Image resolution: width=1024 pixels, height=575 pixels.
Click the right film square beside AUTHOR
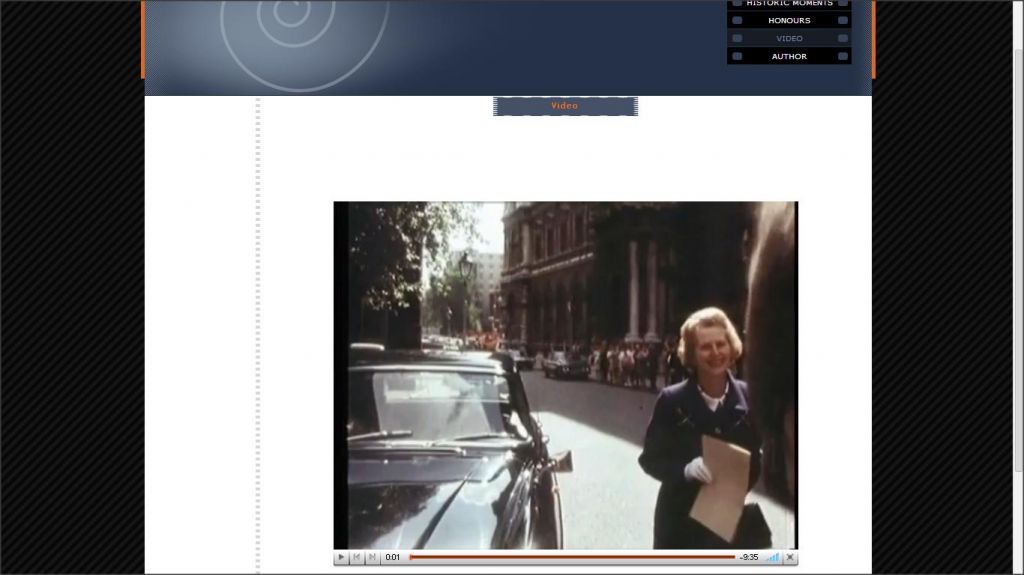(x=843, y=56)
